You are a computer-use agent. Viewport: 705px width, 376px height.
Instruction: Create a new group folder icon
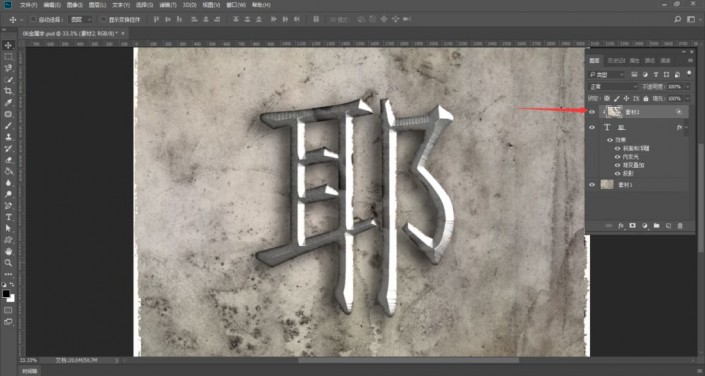[656, 226]
